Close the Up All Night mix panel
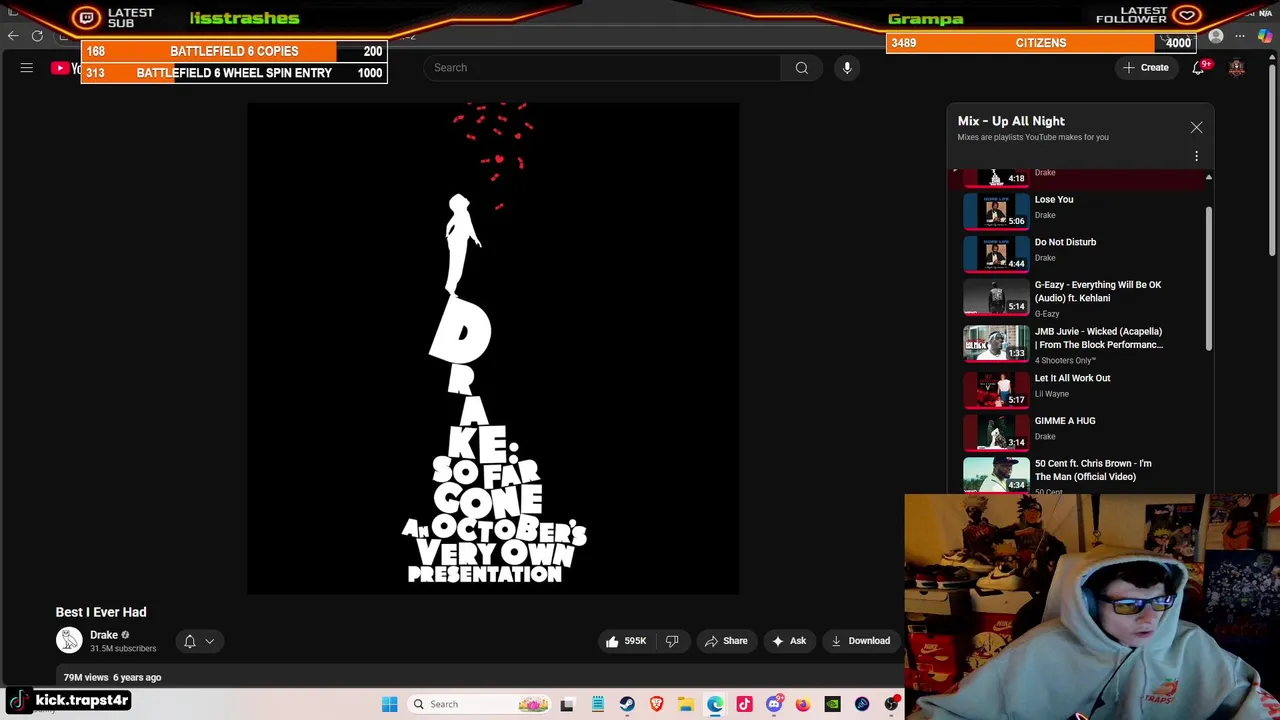The image size is (1280, 720). click(x=1196, y=127)
